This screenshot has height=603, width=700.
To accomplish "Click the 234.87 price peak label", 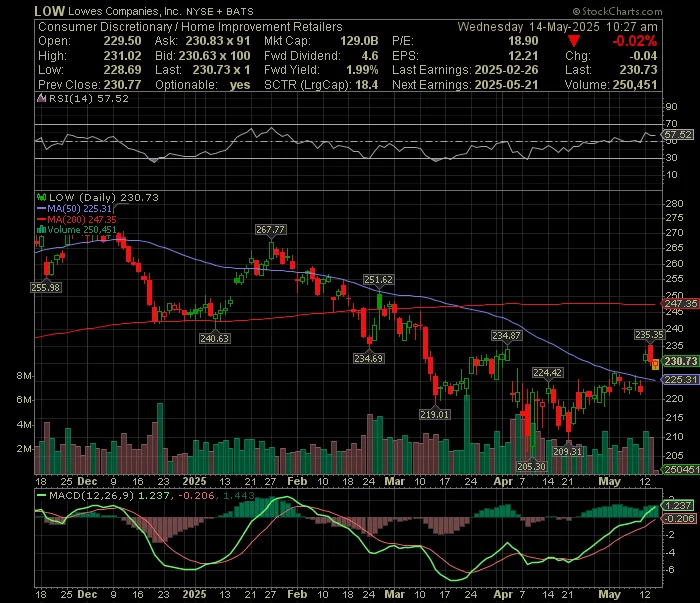I will coord(506,335).
